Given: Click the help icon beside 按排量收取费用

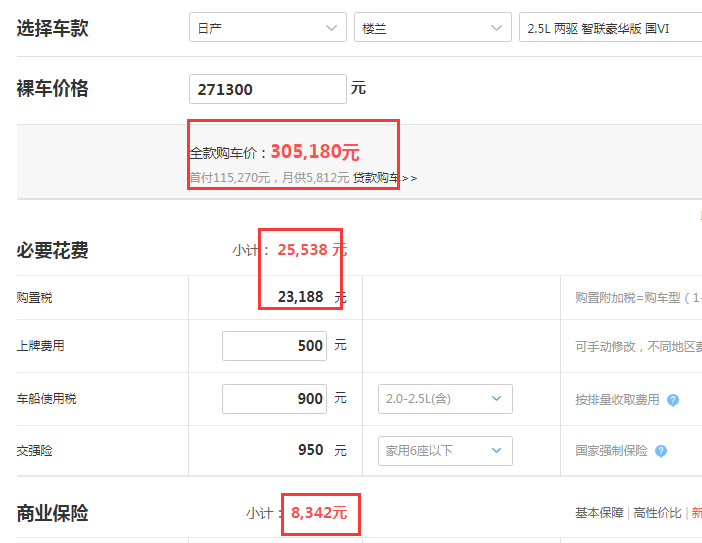Looking at the screenshot, I should coord(672,400).
